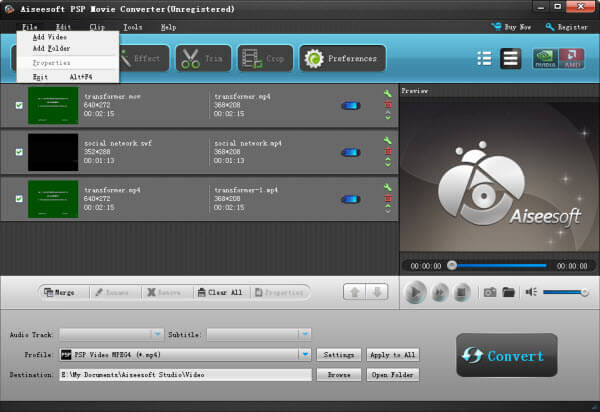Image resolution: width=600 pixels, height=412 pixels.
Task: Switch to compact list view icon
Action: (x=484, y=59)
